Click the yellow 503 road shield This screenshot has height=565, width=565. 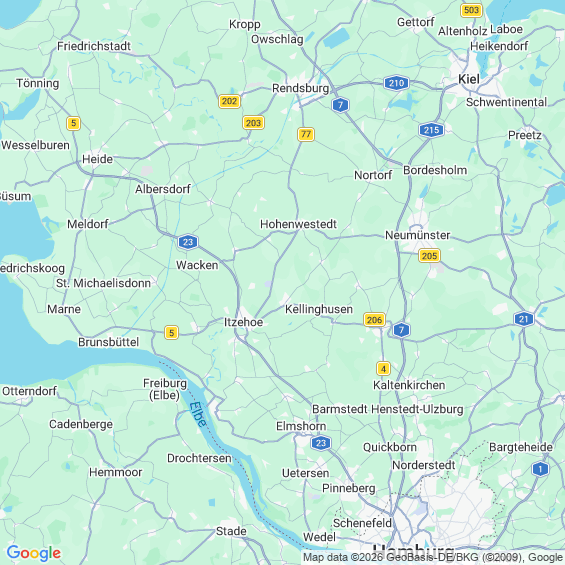(x=471, y=10)
